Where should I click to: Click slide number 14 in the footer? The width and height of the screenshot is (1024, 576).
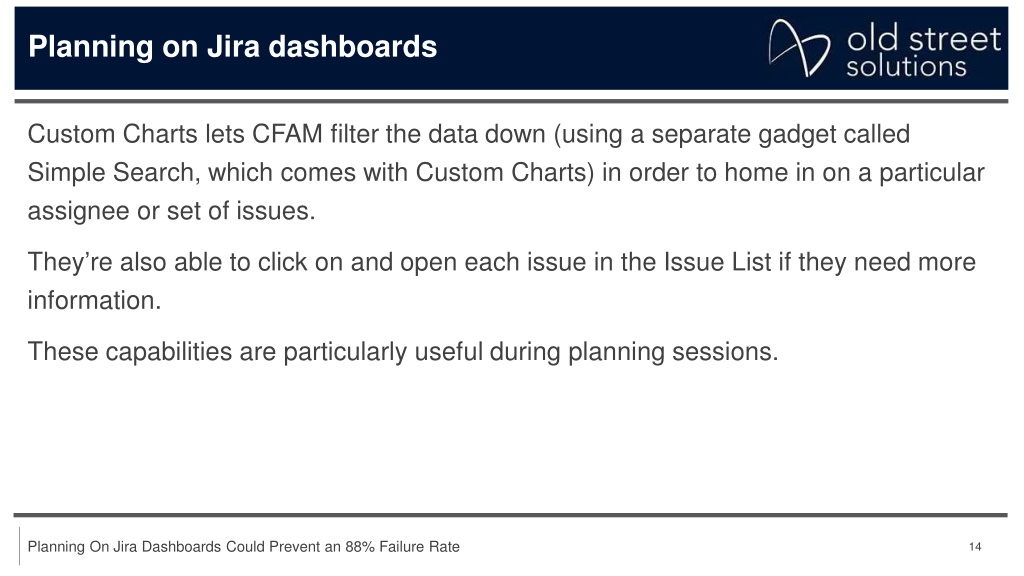click(975, 547)
